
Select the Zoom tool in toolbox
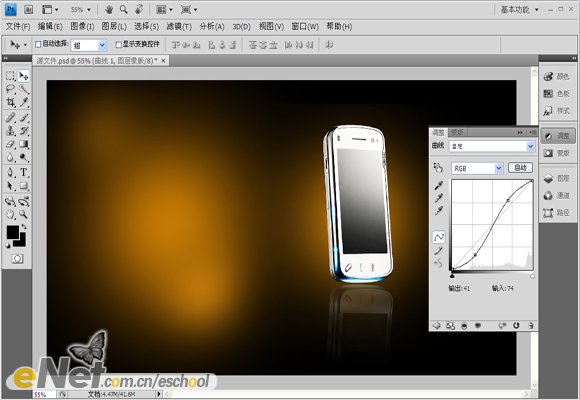24,214
